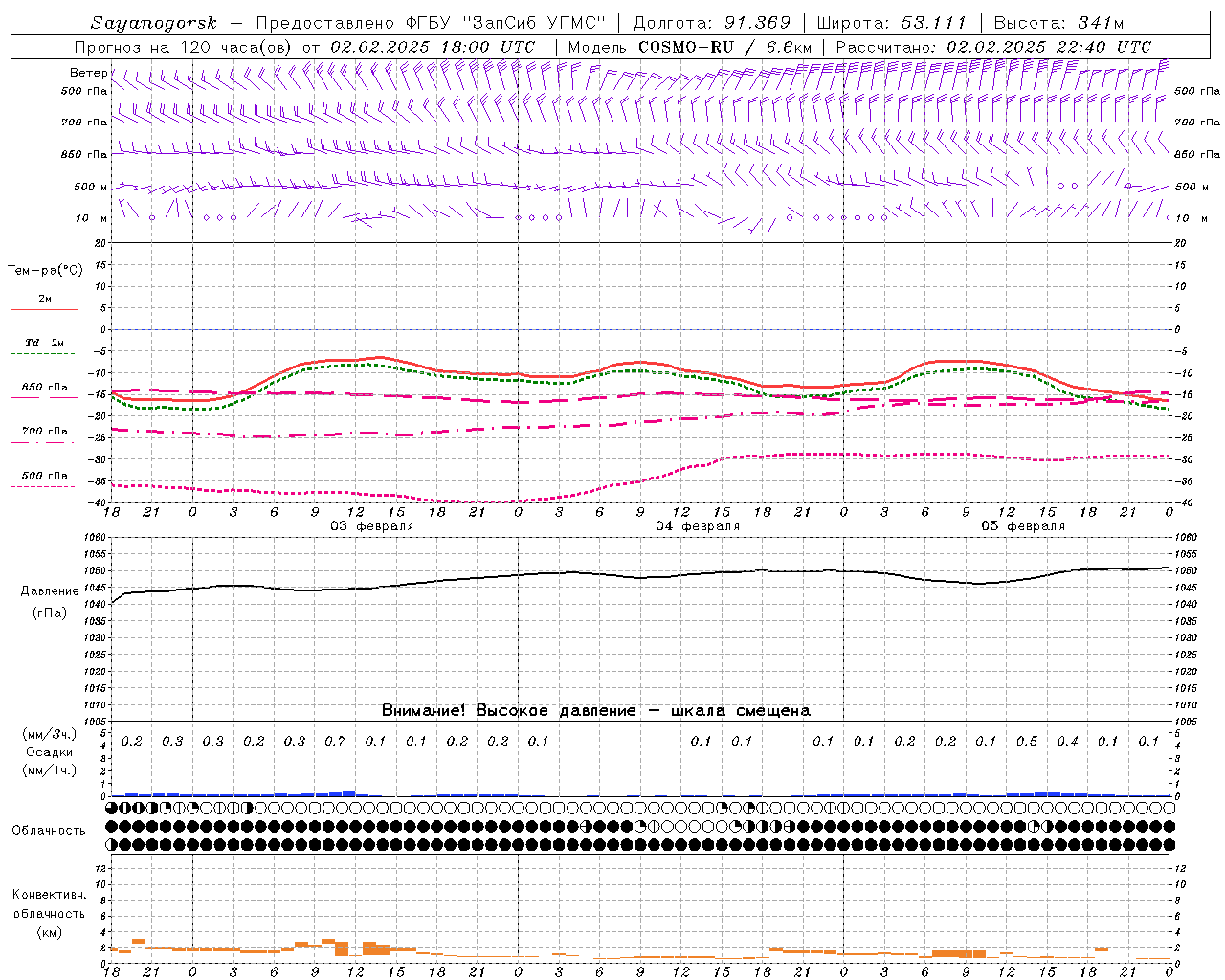This screenshot has height=980, width=1225.
Task: Click the '03 февраля' date label
Action: tap(371, 526)
